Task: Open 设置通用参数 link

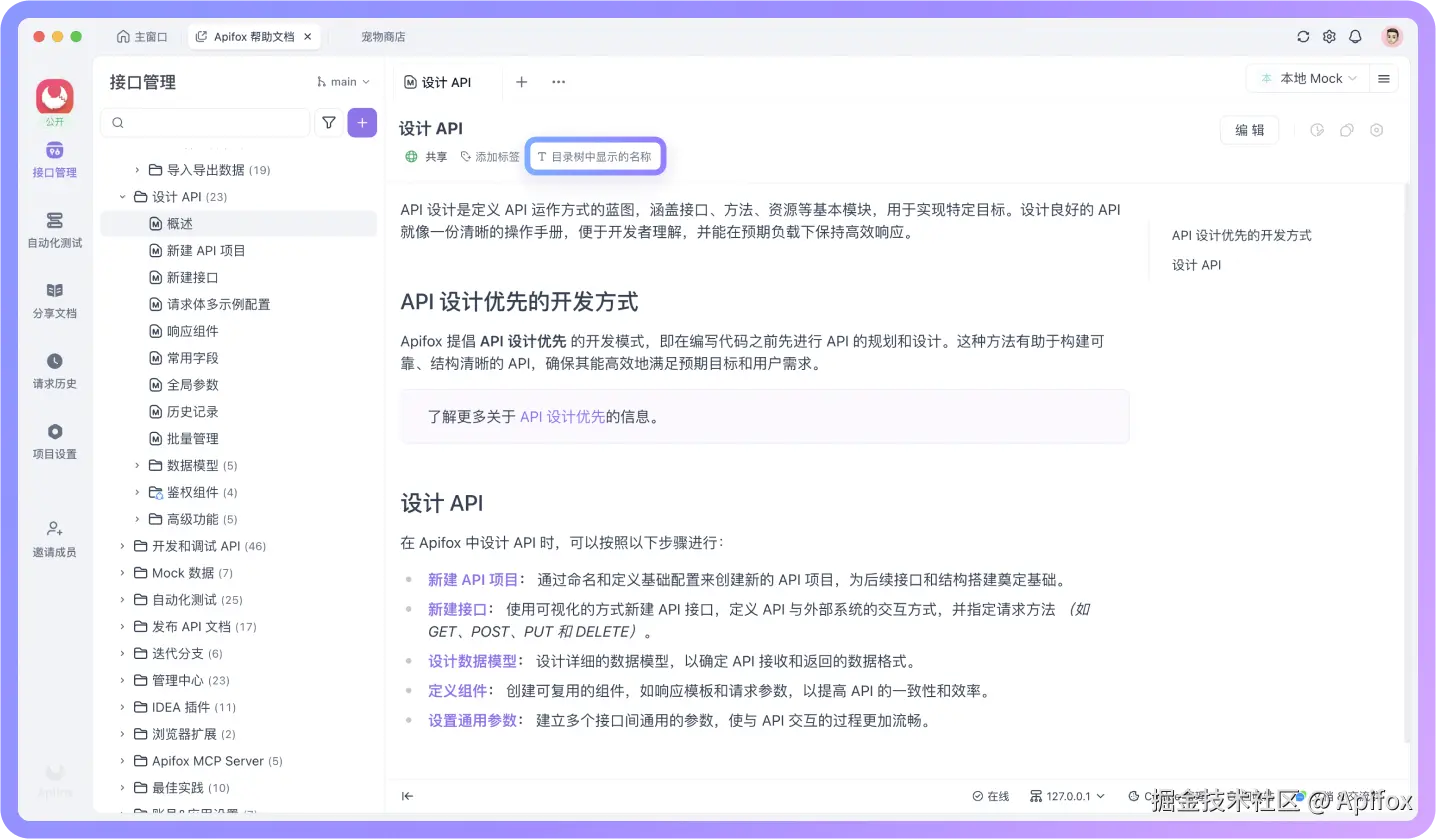Action: (x=473, y=720)
